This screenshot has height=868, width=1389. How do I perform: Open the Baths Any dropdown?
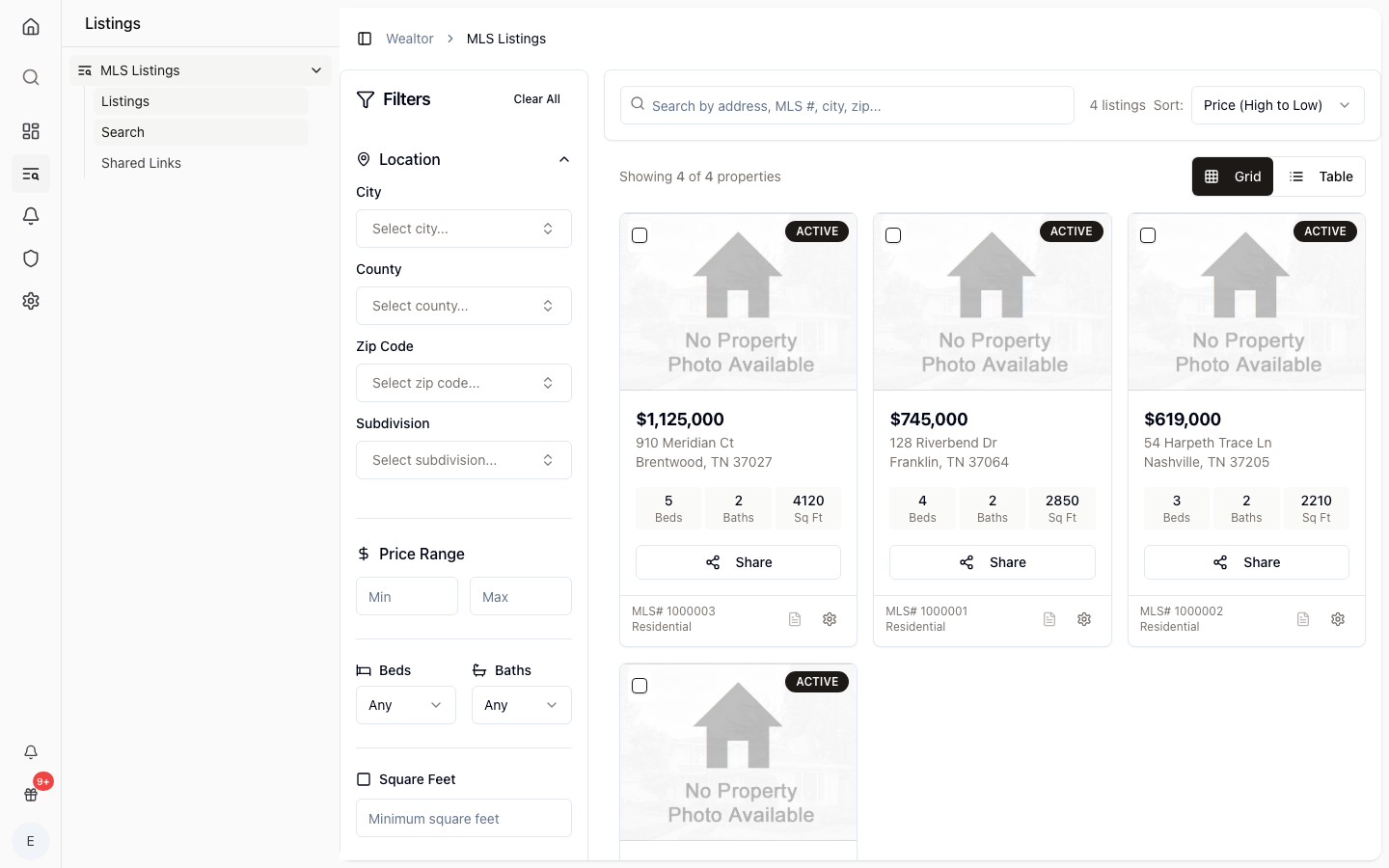point(522,705)
